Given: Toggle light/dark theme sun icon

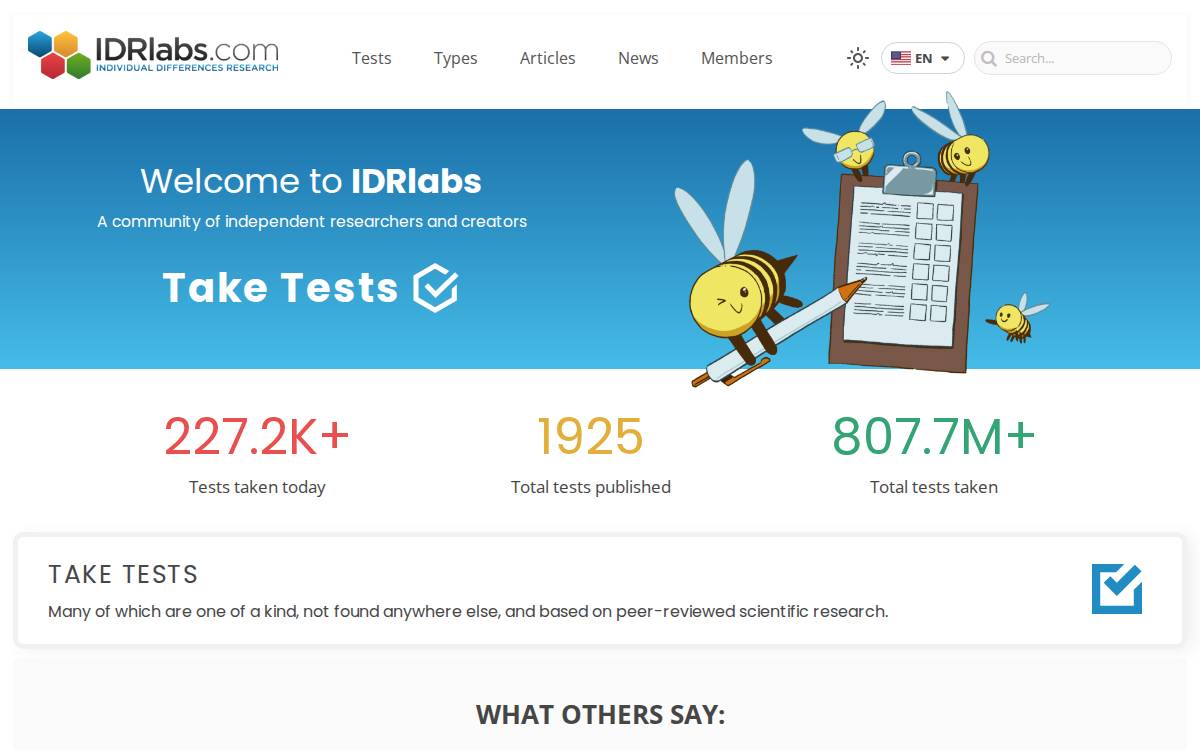Looking at the screenshot, I should [858, 58].
